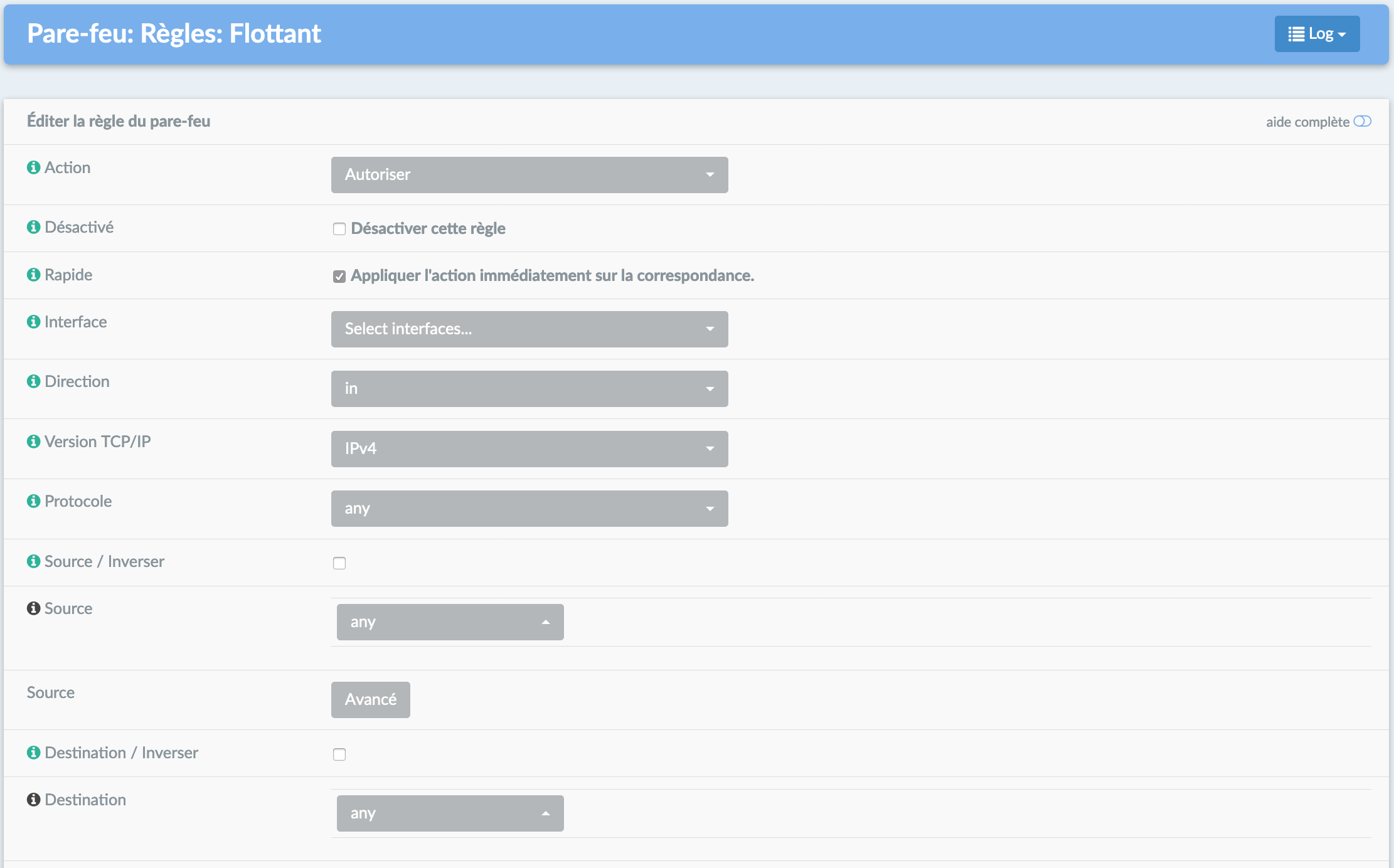Open the Source dropdown set to any
The height and width of the screenshot is (868, 1394).
[450, 622]
